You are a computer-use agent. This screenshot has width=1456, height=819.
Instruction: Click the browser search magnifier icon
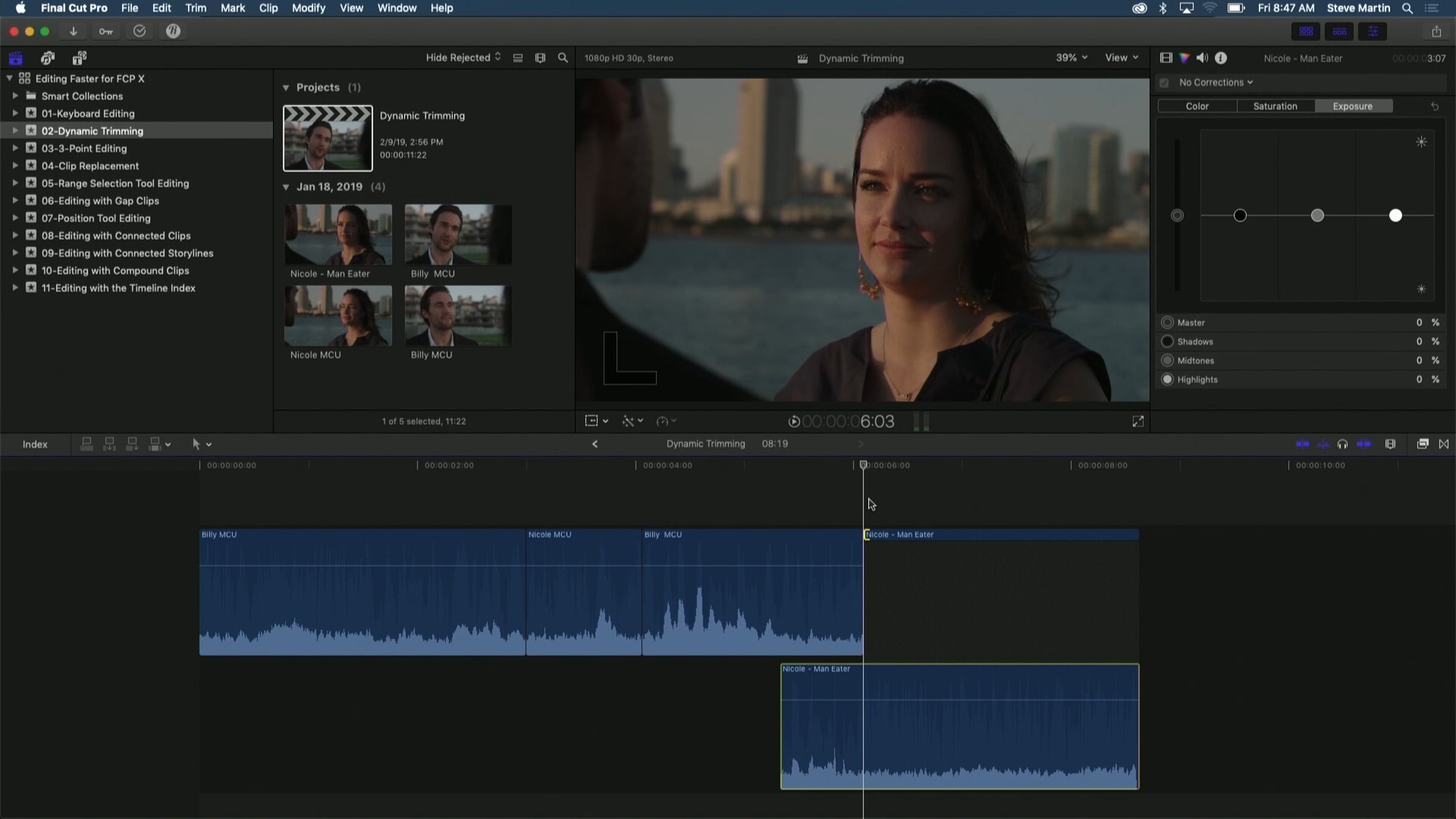coord(562,58)
